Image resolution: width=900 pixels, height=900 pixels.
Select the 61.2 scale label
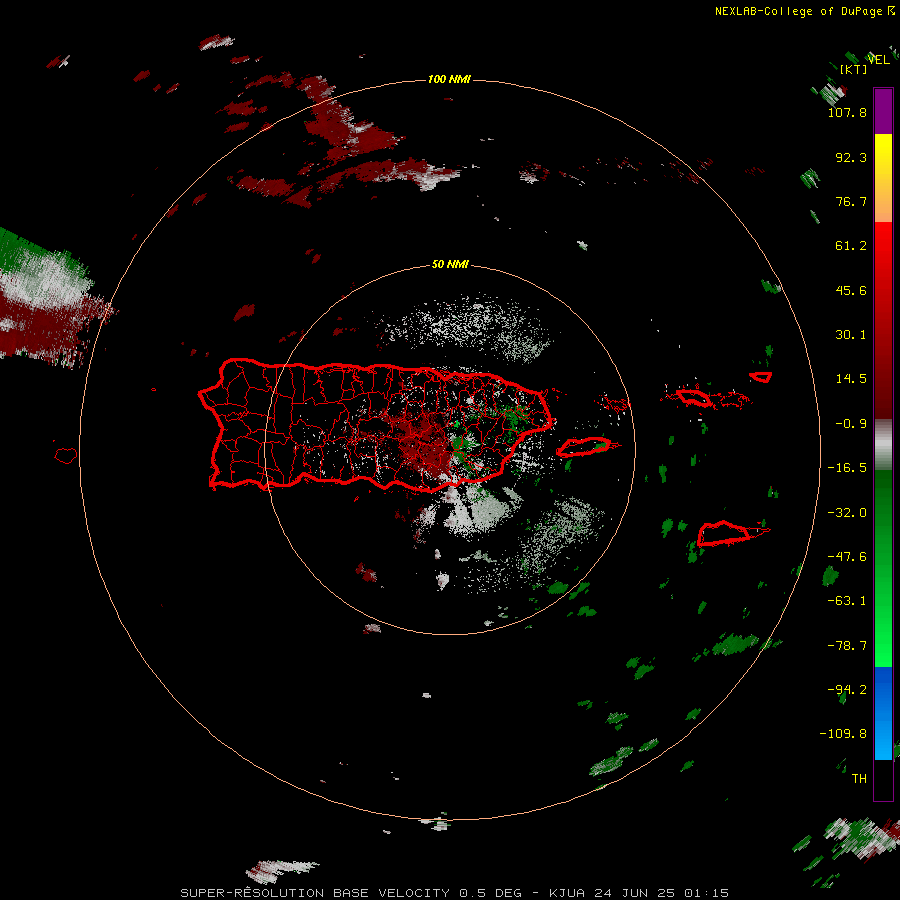pyautogui.click(x=851, y=246)
